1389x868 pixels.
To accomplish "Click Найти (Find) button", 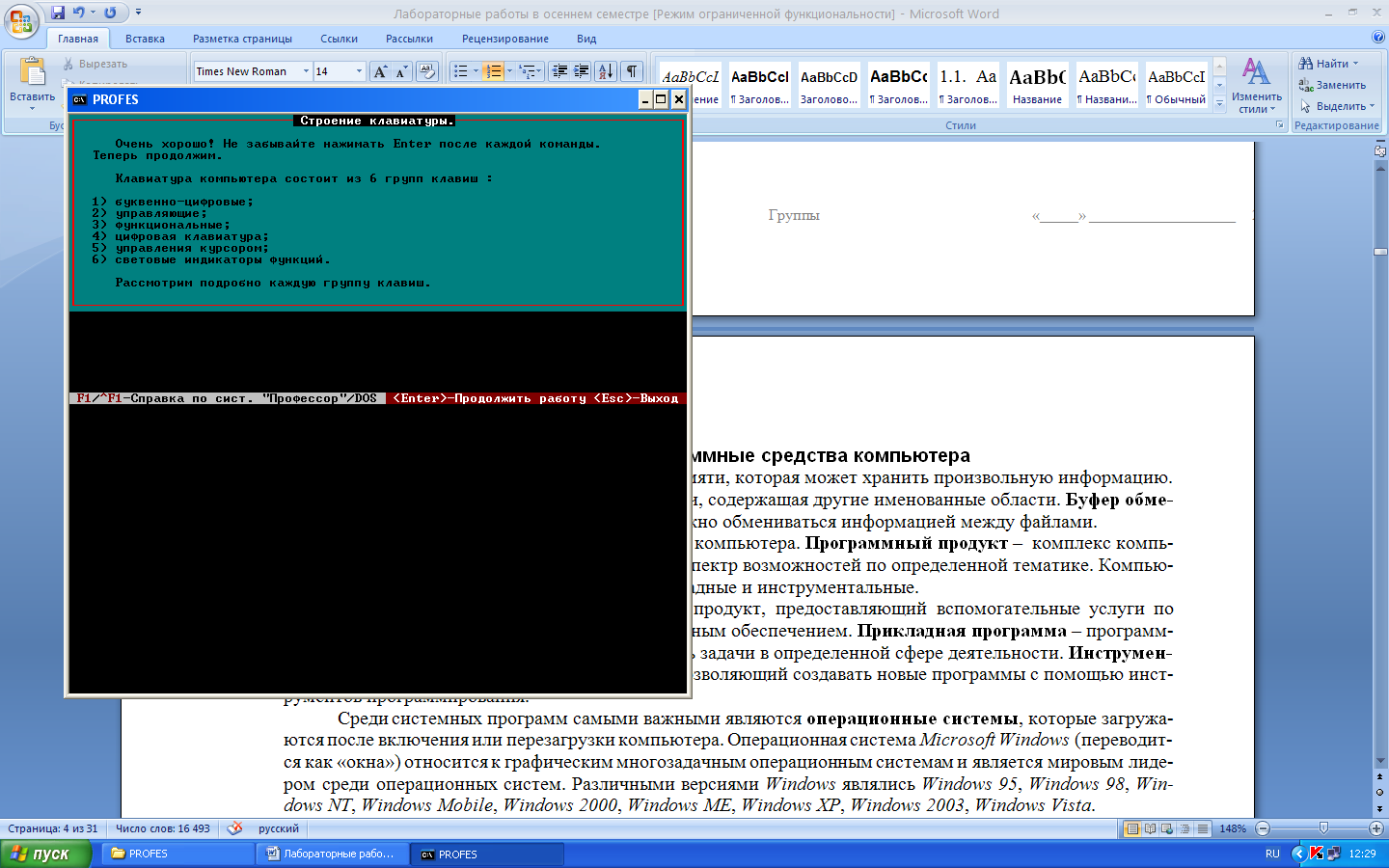I will pos(1328,64).
